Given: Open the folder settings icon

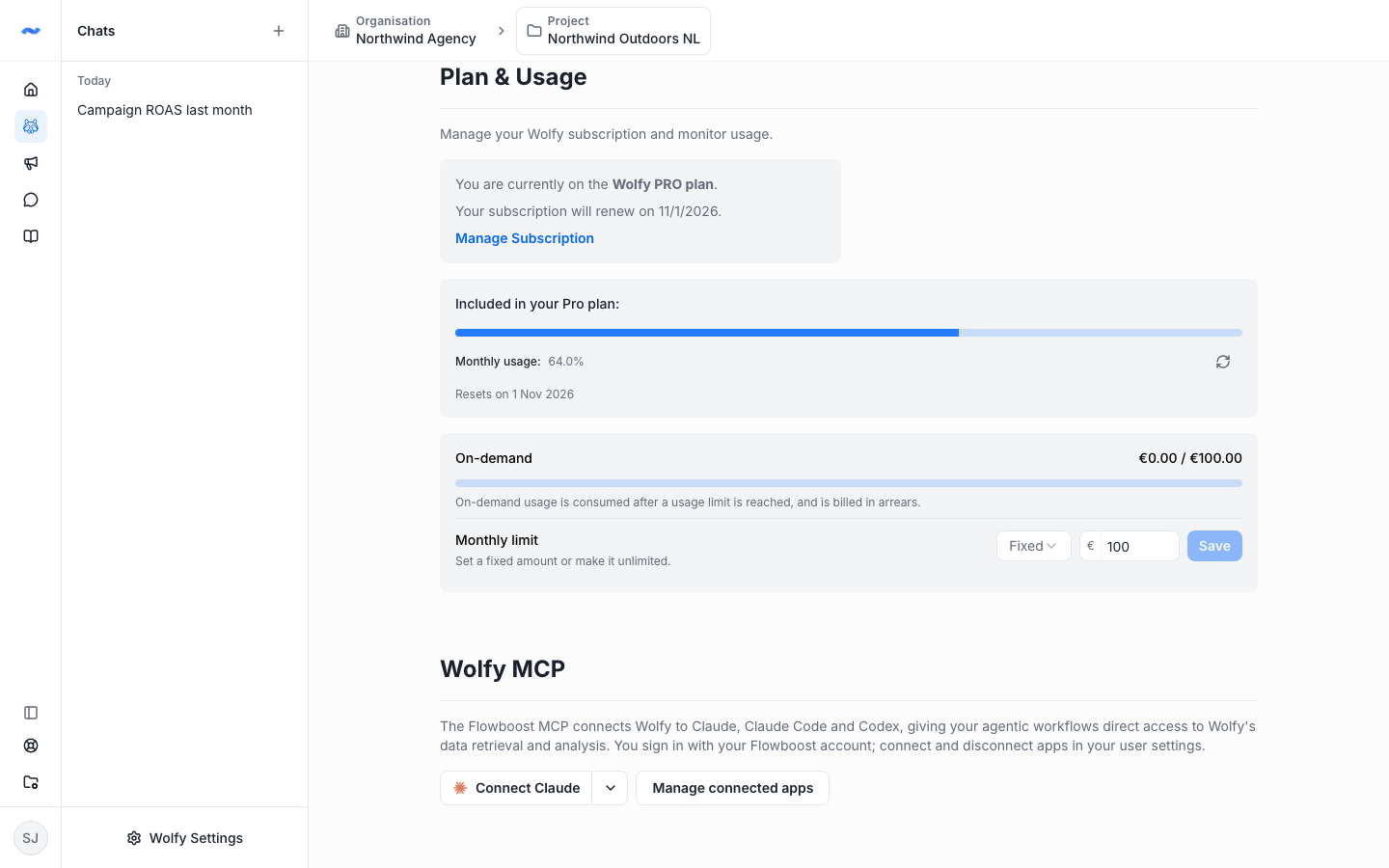Looking at the screenshot, I should pyautogui.click(x=31, y=782).
